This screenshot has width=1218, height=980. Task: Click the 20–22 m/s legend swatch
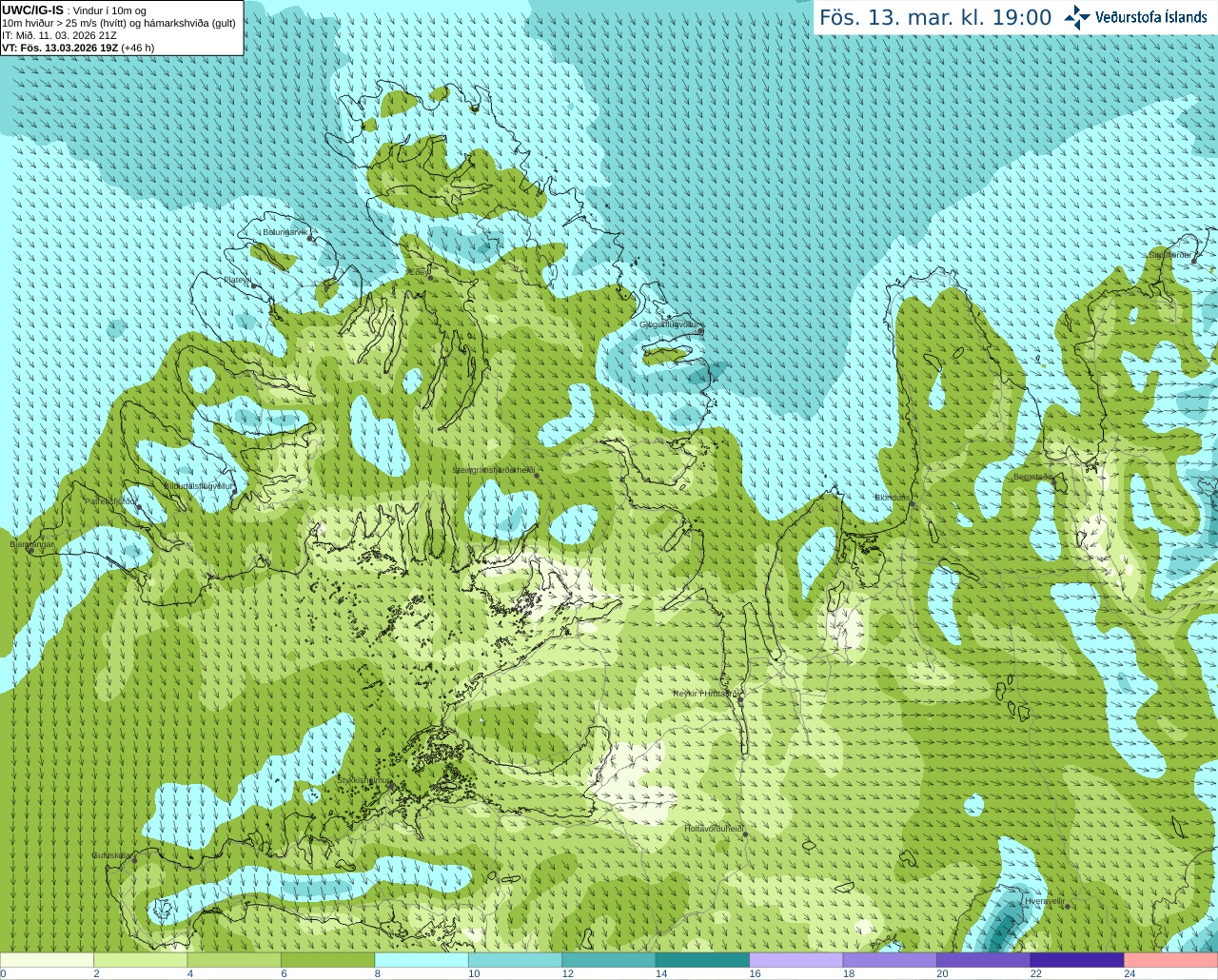click(x=984, y=960)
